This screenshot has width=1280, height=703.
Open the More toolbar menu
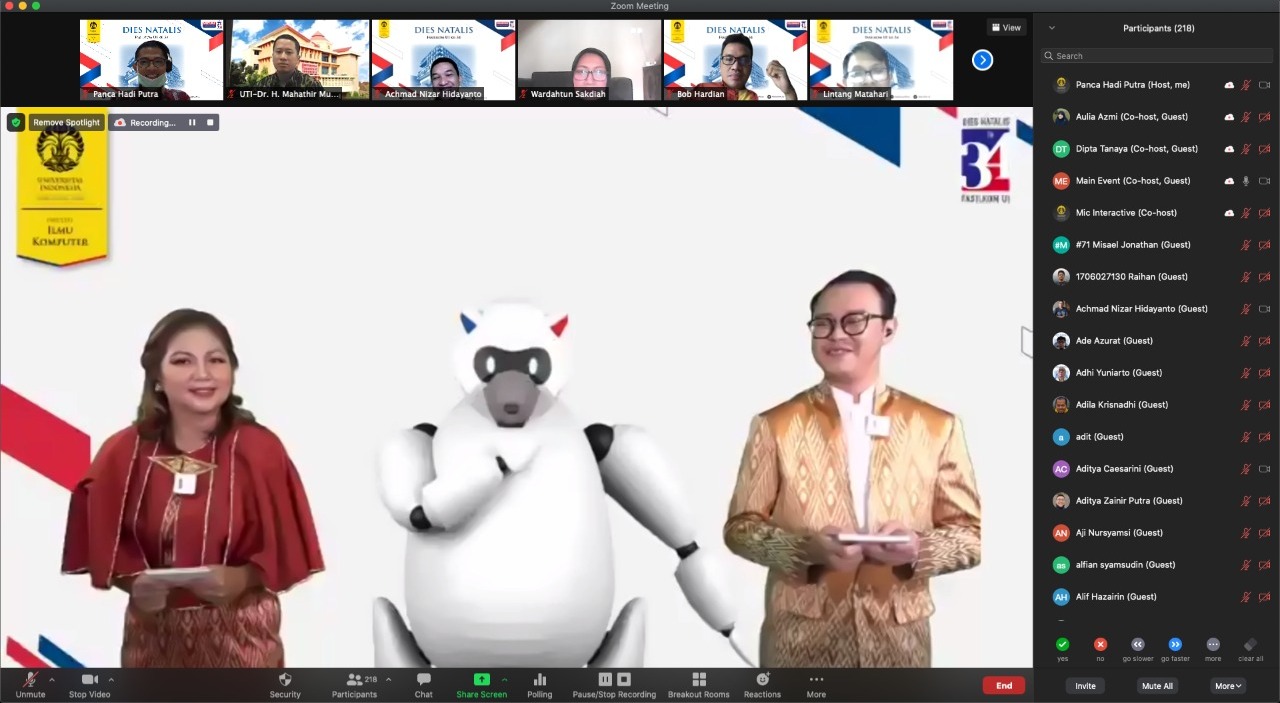coord(816,686)
